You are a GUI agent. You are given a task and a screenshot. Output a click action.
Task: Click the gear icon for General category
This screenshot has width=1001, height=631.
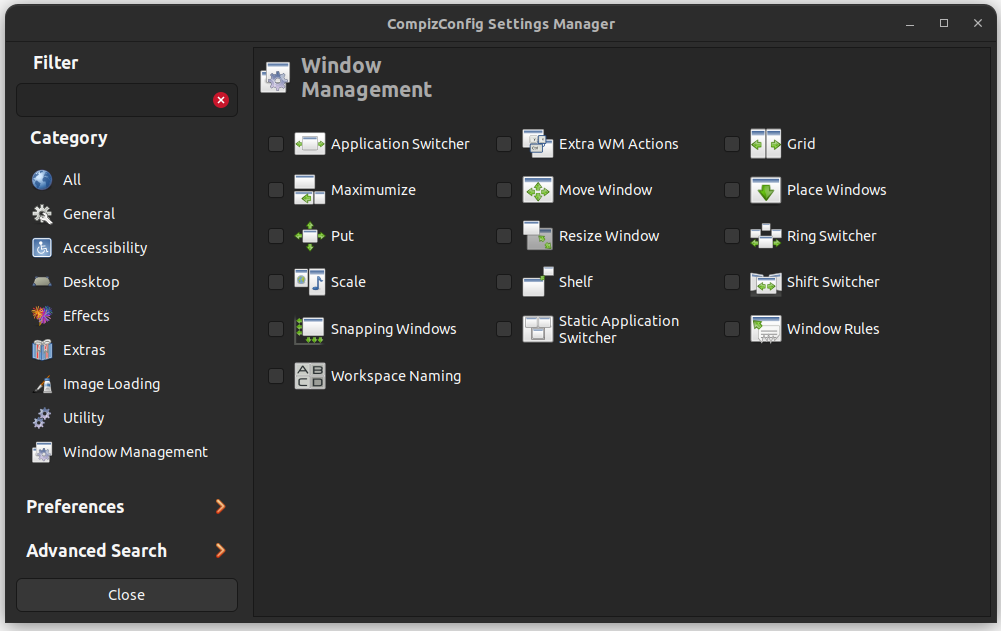42,214
